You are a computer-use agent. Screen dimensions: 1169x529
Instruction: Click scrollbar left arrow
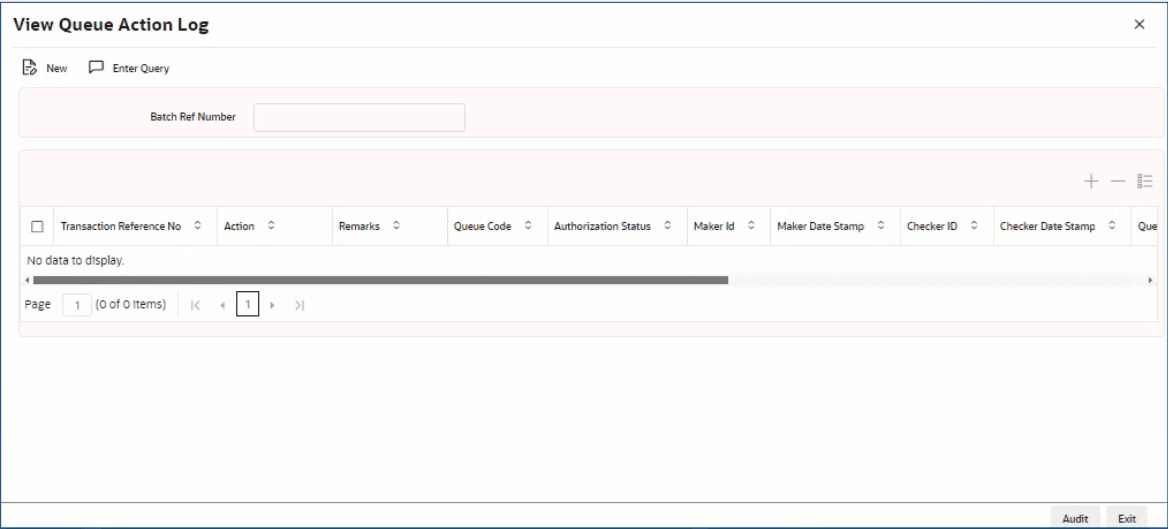[27, 280]
